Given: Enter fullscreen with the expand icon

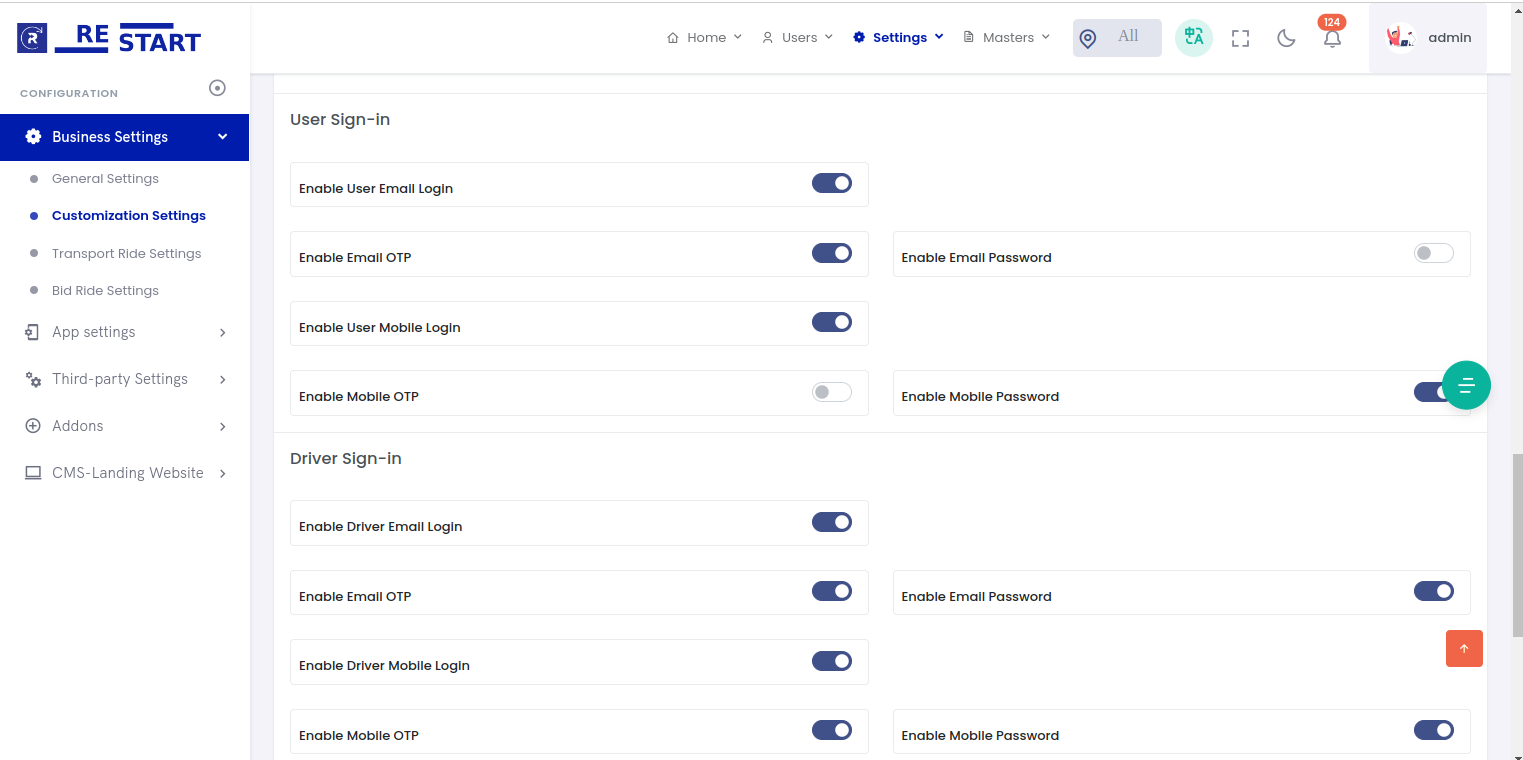Looking at the screenshot, I should pyautogui.click(x=1240, y=38).
